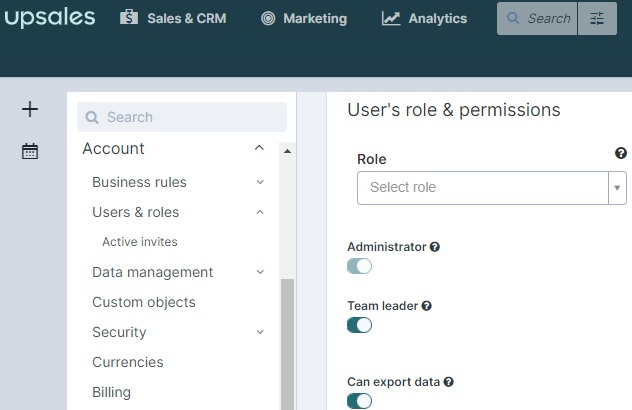This screenshot has height=410, width=632.
Task: Click the Administrator help icon
Action: (434, 247)
